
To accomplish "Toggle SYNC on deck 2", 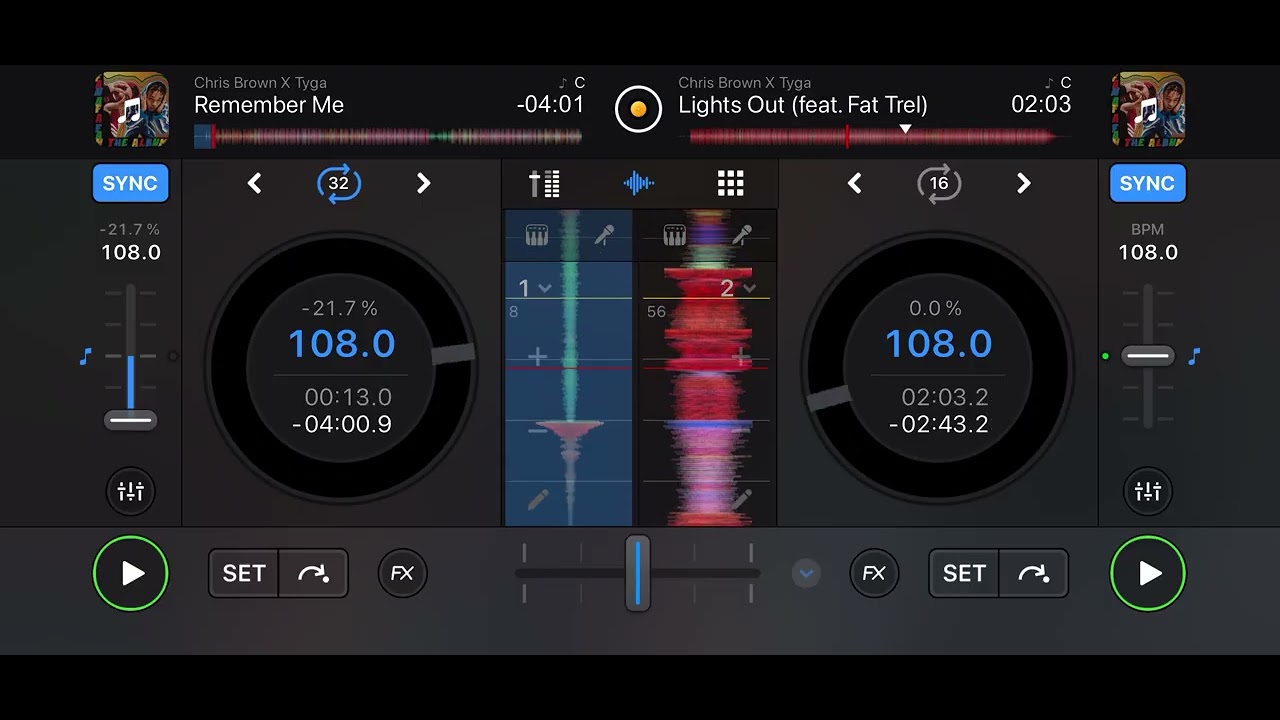I will tap(1147, 183).
